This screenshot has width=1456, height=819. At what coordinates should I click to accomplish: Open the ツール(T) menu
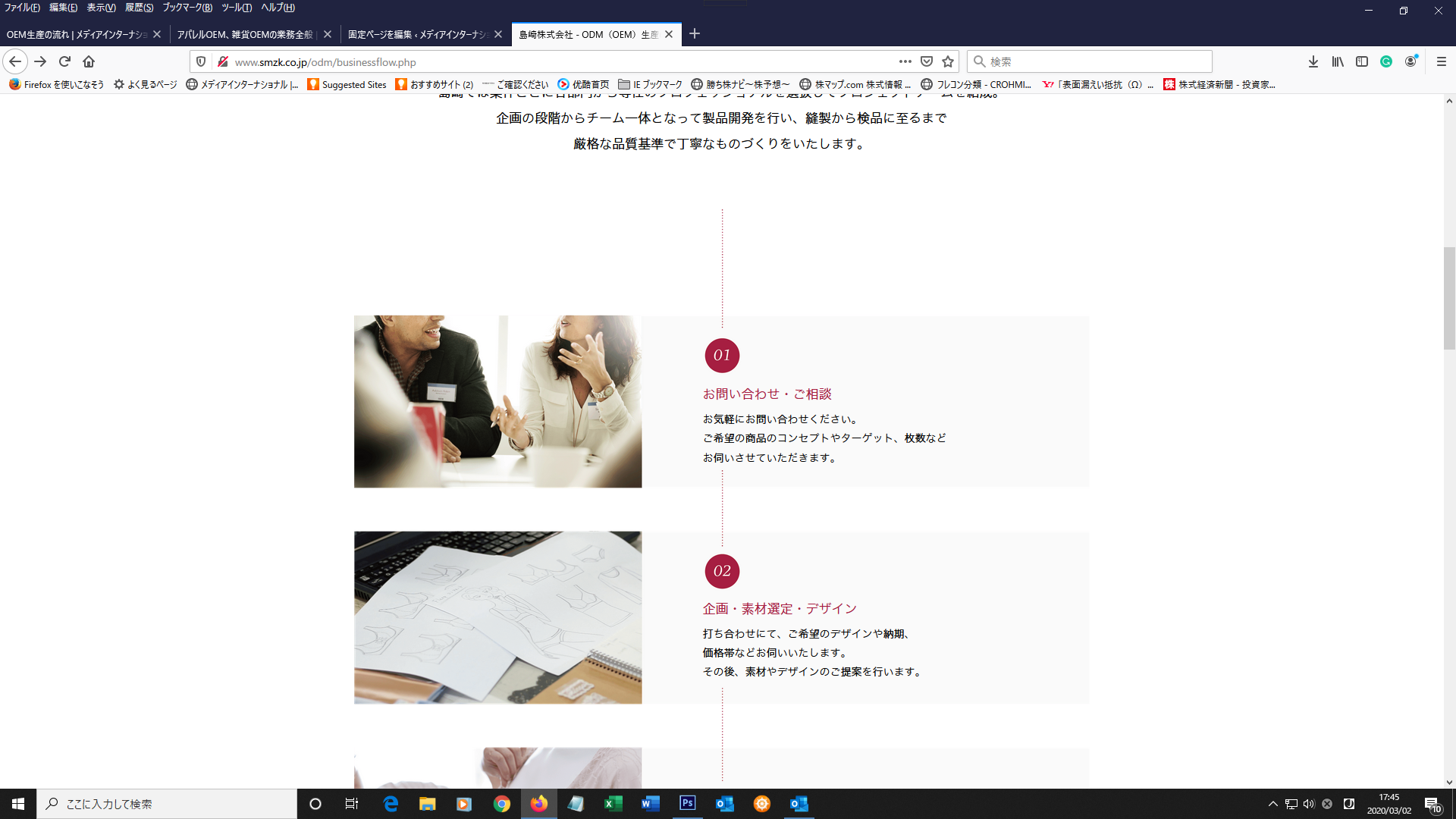point(237,8)
